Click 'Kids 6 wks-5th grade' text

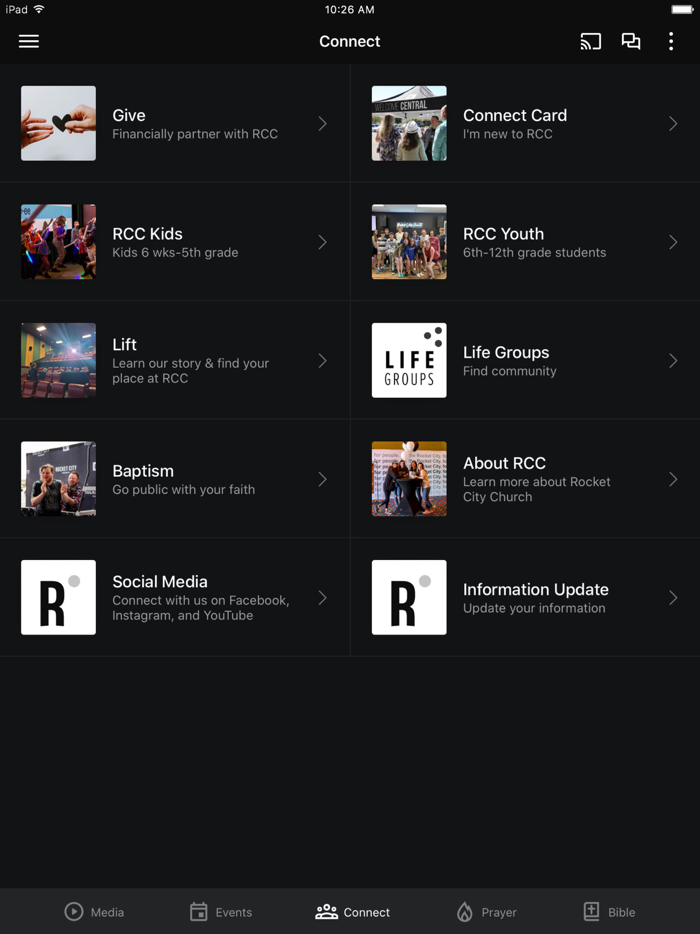(x=175, y=253)
